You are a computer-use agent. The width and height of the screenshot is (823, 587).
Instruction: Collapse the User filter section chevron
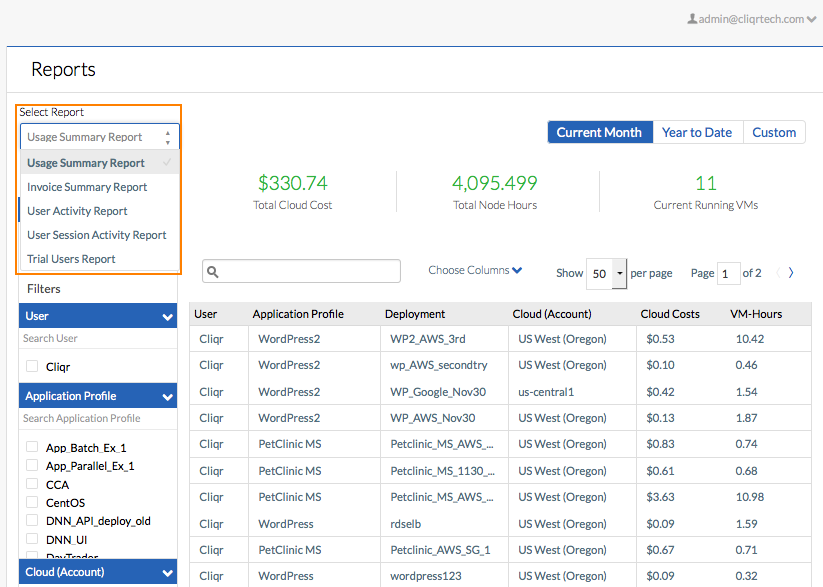pyautogui.click(x=167, y=316)
